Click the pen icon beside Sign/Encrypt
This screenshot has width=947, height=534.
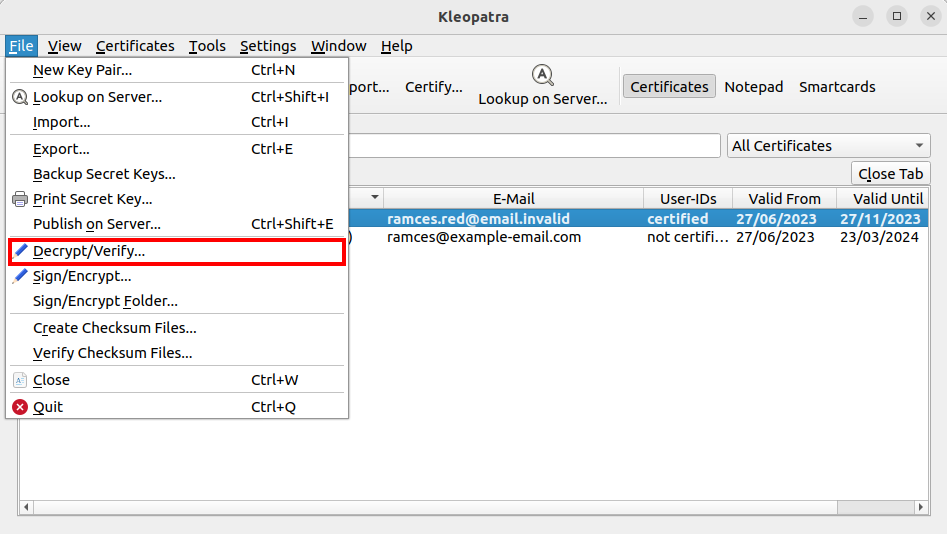21,275
